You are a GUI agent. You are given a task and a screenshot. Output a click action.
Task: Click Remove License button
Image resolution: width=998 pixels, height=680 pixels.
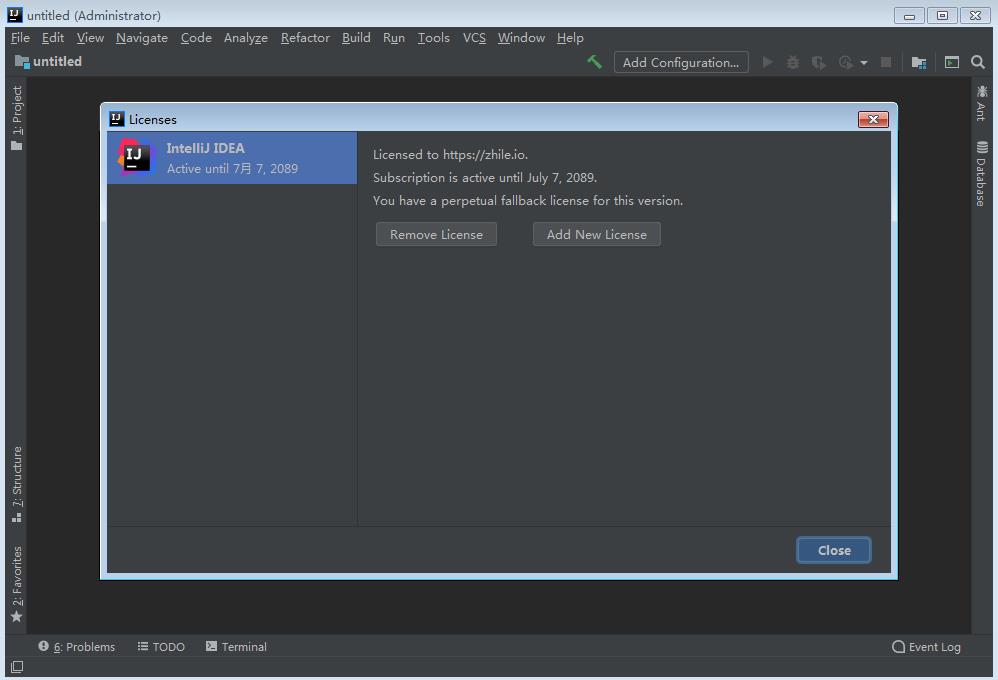coord(436,234)
